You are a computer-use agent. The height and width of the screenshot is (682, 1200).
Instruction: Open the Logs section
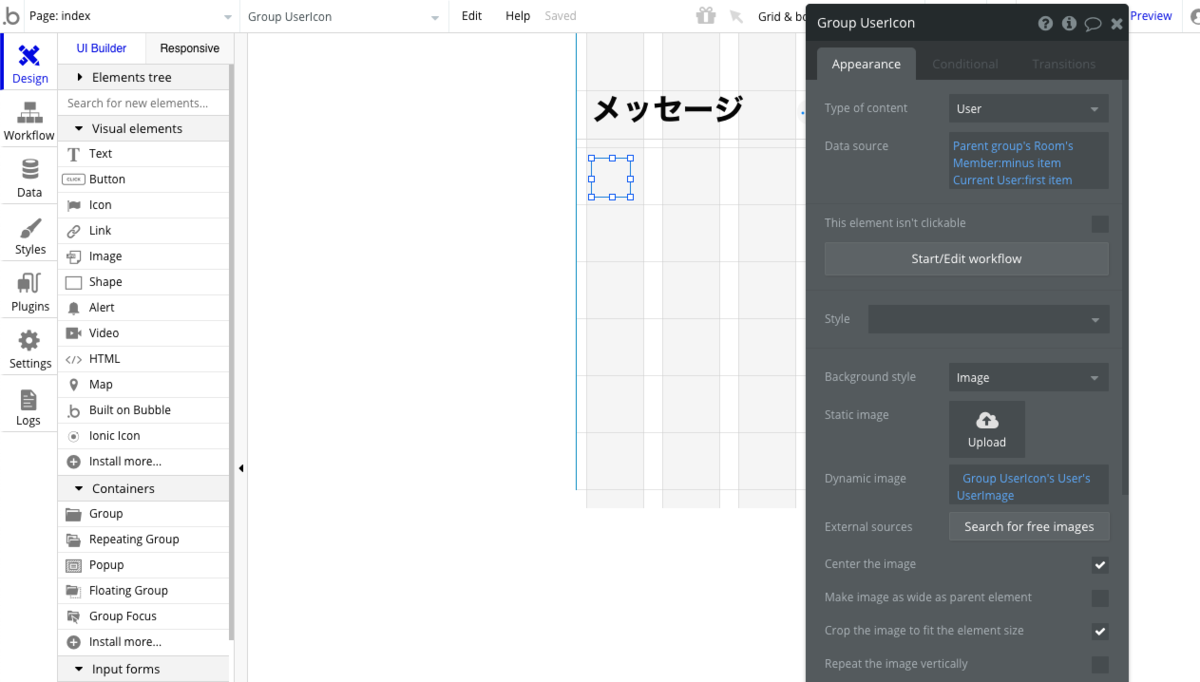[x=29, y=406]
